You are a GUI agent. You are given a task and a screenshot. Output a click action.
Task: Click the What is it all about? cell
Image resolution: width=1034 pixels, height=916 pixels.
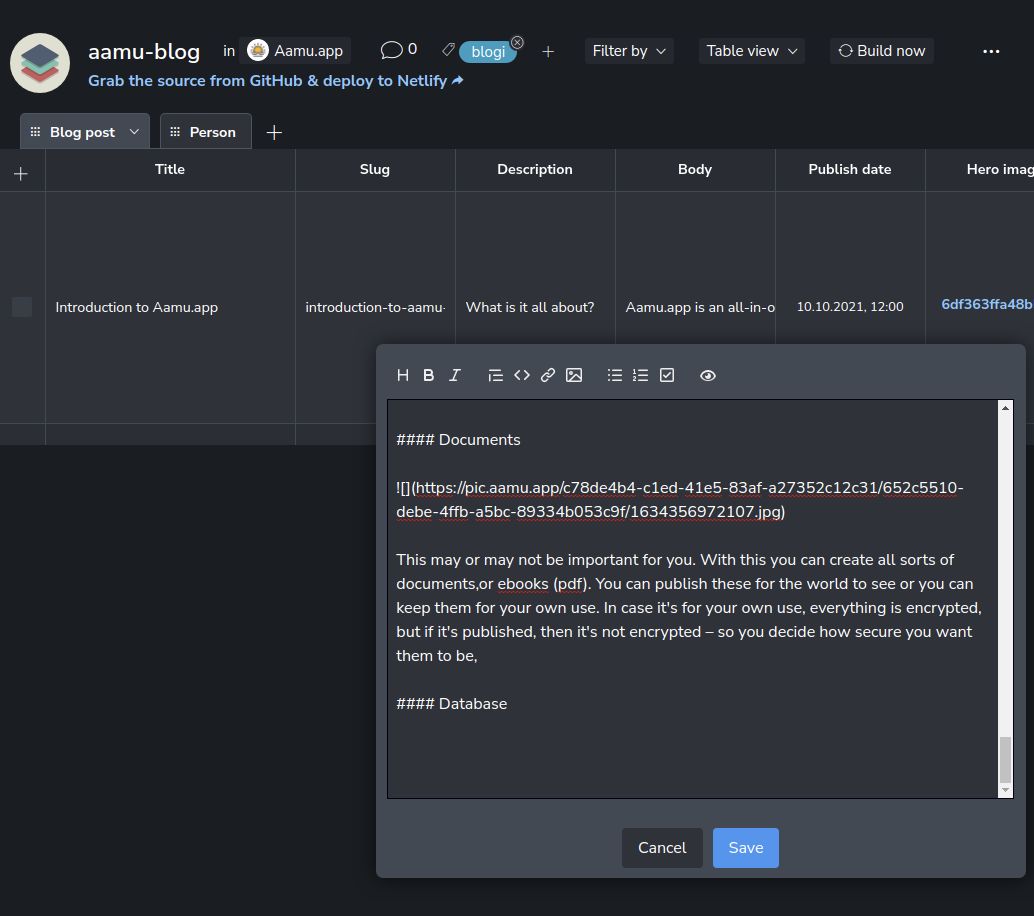click(535, 307)
